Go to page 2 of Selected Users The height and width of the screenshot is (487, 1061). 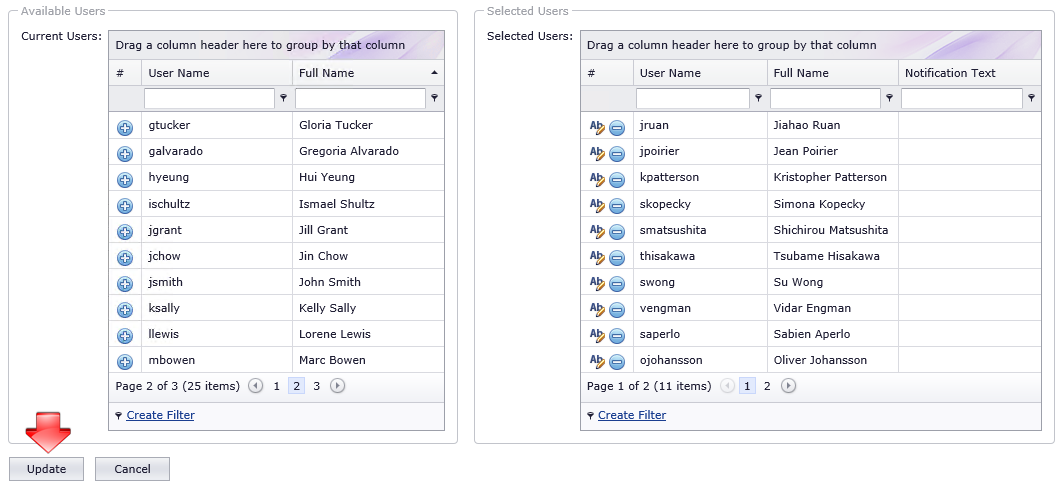(767, 386)
